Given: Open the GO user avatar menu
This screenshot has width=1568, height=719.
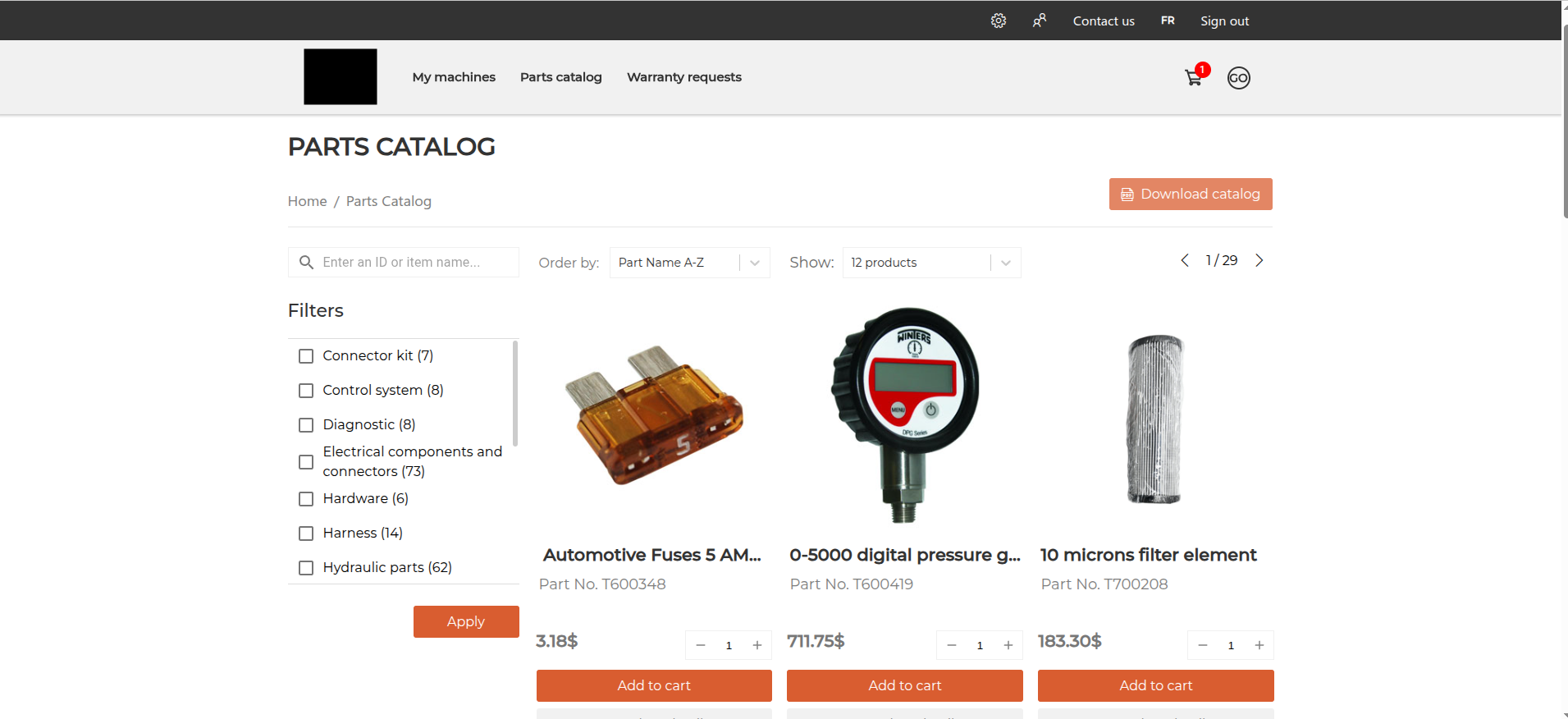Looking at the screenshot, I should coord(1238,78).
